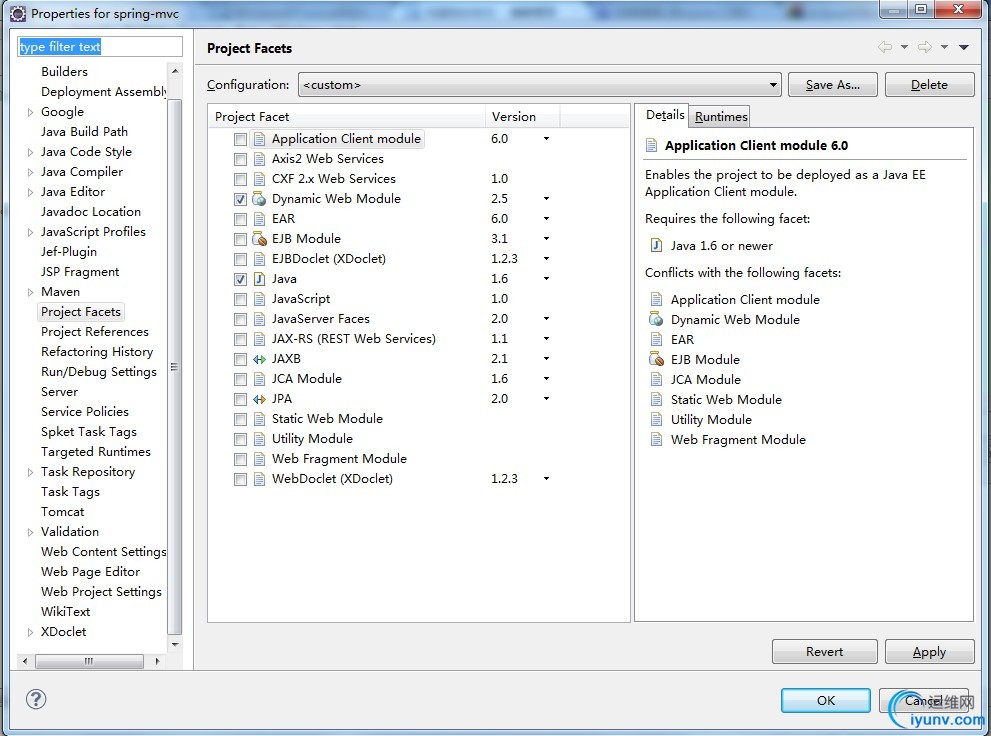Tick the Utility Module checkbox

coord(240,439)
